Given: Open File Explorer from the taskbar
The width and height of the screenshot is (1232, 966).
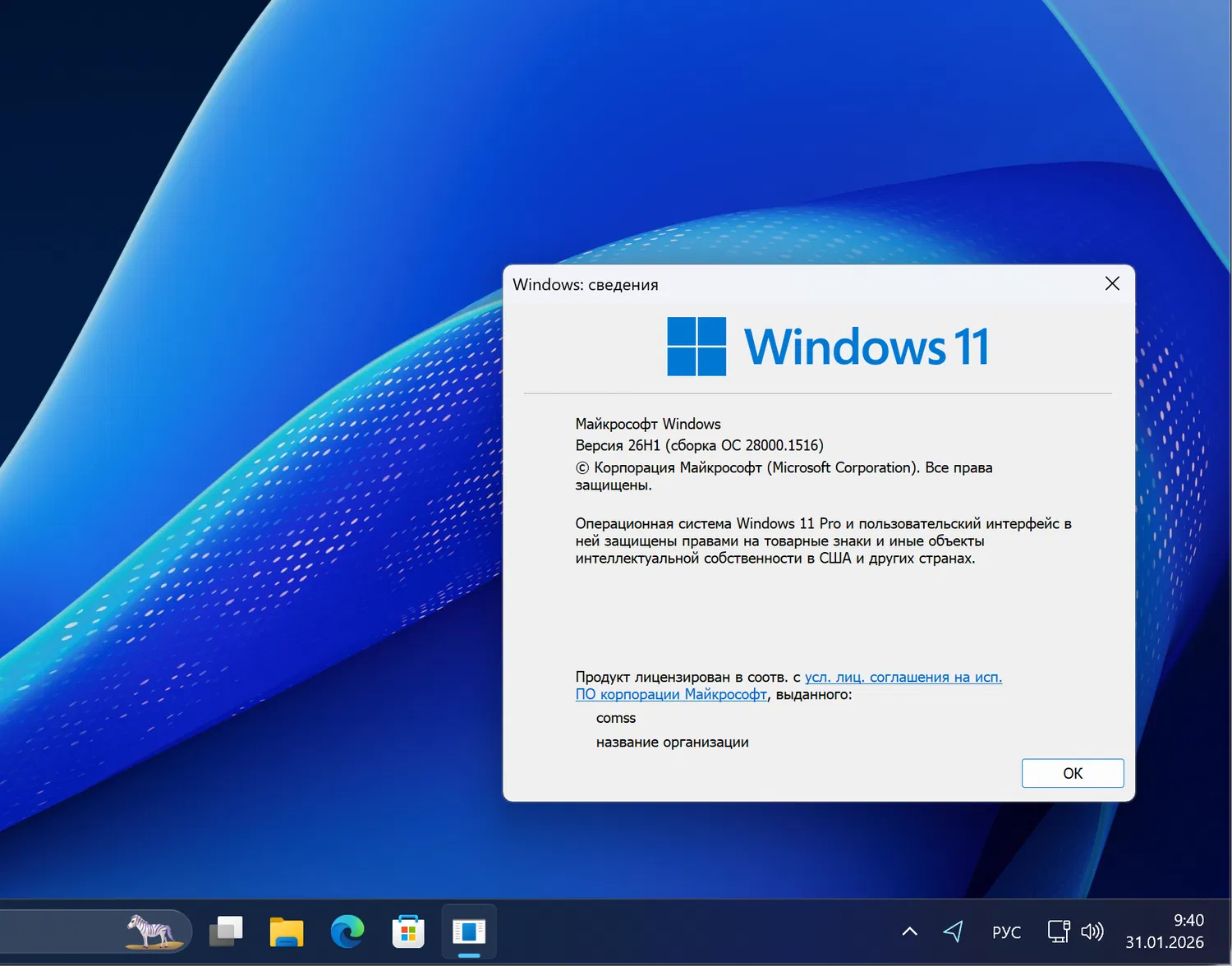Looking at the screenshot, I should click(x=287, y=931).
